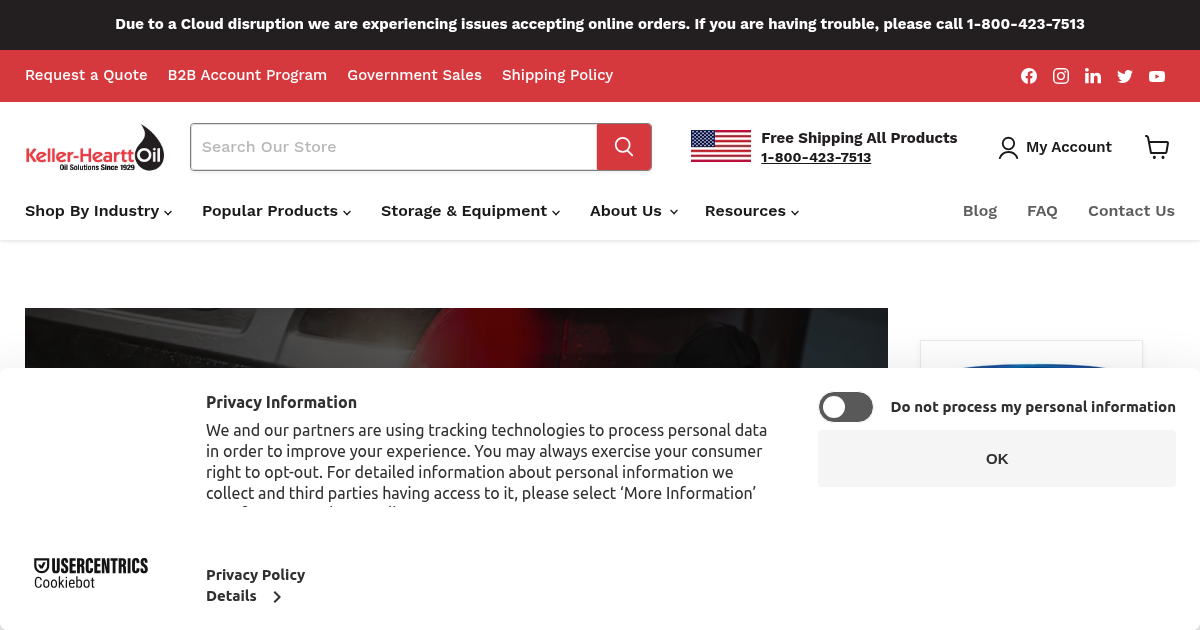Expand the cookie banner Details chevron

(x=277, y=597)
